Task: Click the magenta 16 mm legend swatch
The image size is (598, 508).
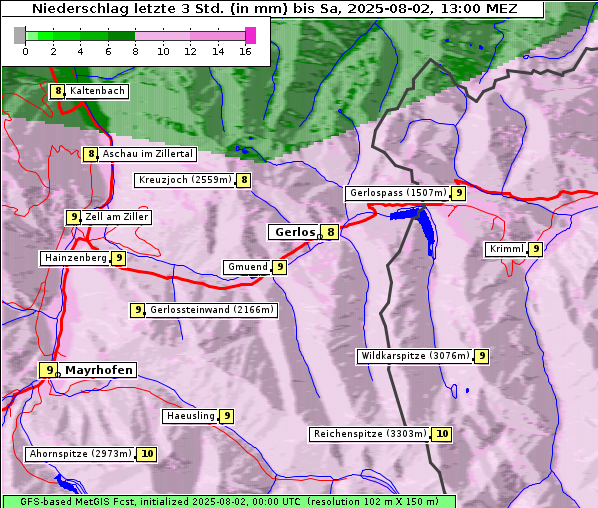Action: click(x=251, y=35)
